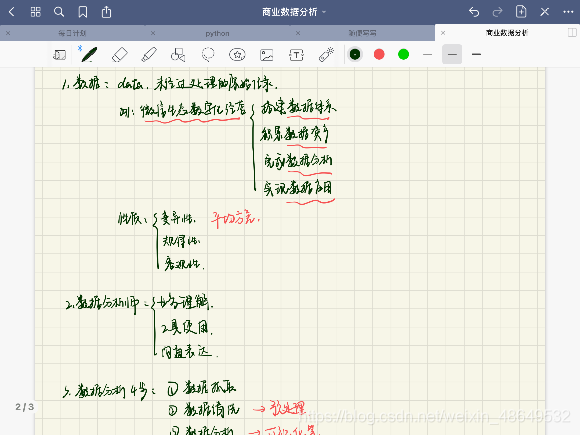The height and width of the screenshot is (435, 580).
Task: Select the 商业数据分析 tab
Action: (507, 33)
